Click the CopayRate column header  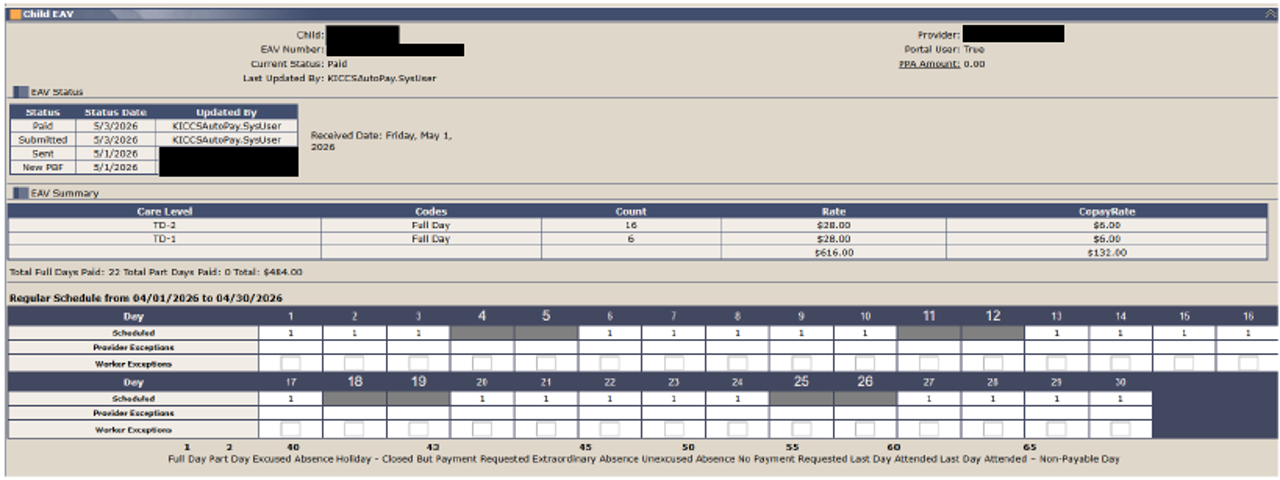1107,212
